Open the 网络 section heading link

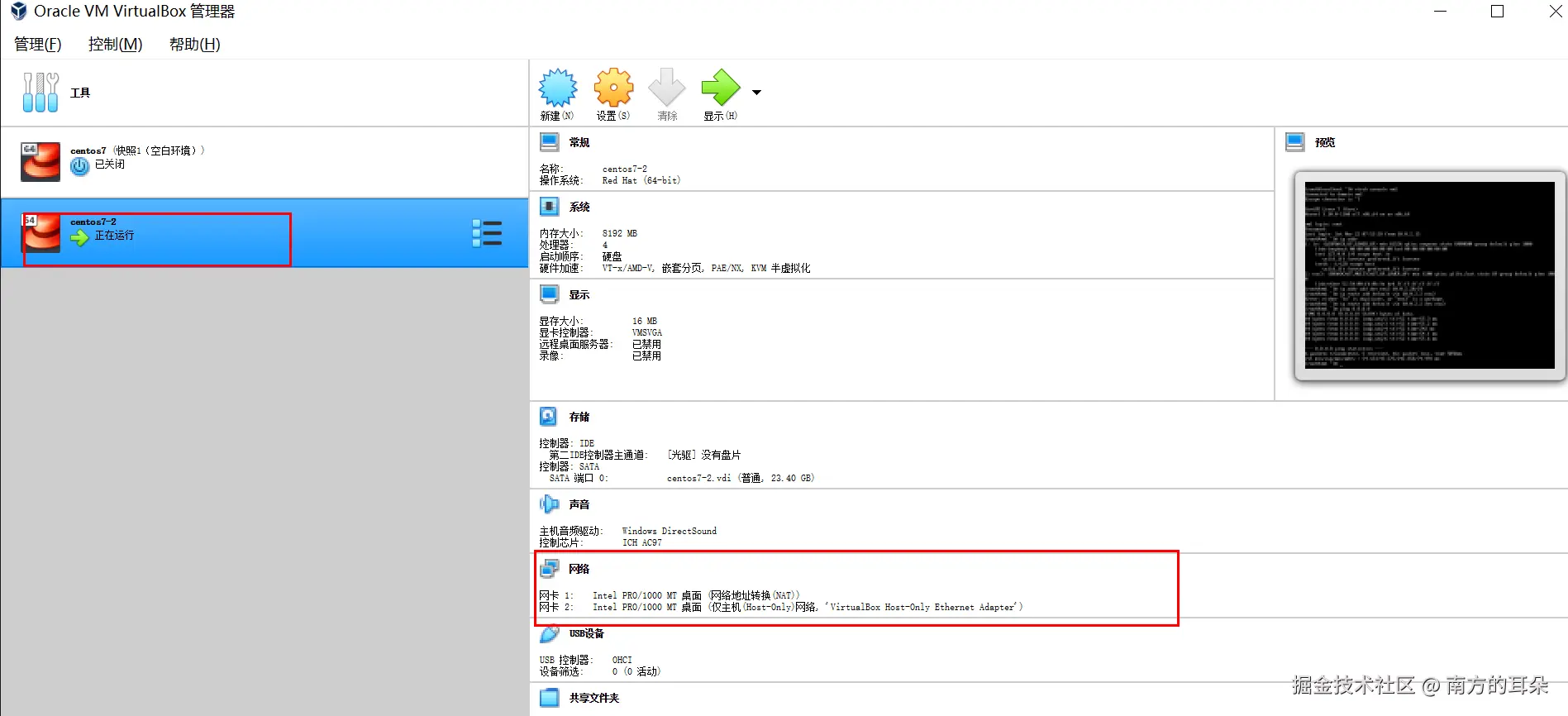pos(579,569)
